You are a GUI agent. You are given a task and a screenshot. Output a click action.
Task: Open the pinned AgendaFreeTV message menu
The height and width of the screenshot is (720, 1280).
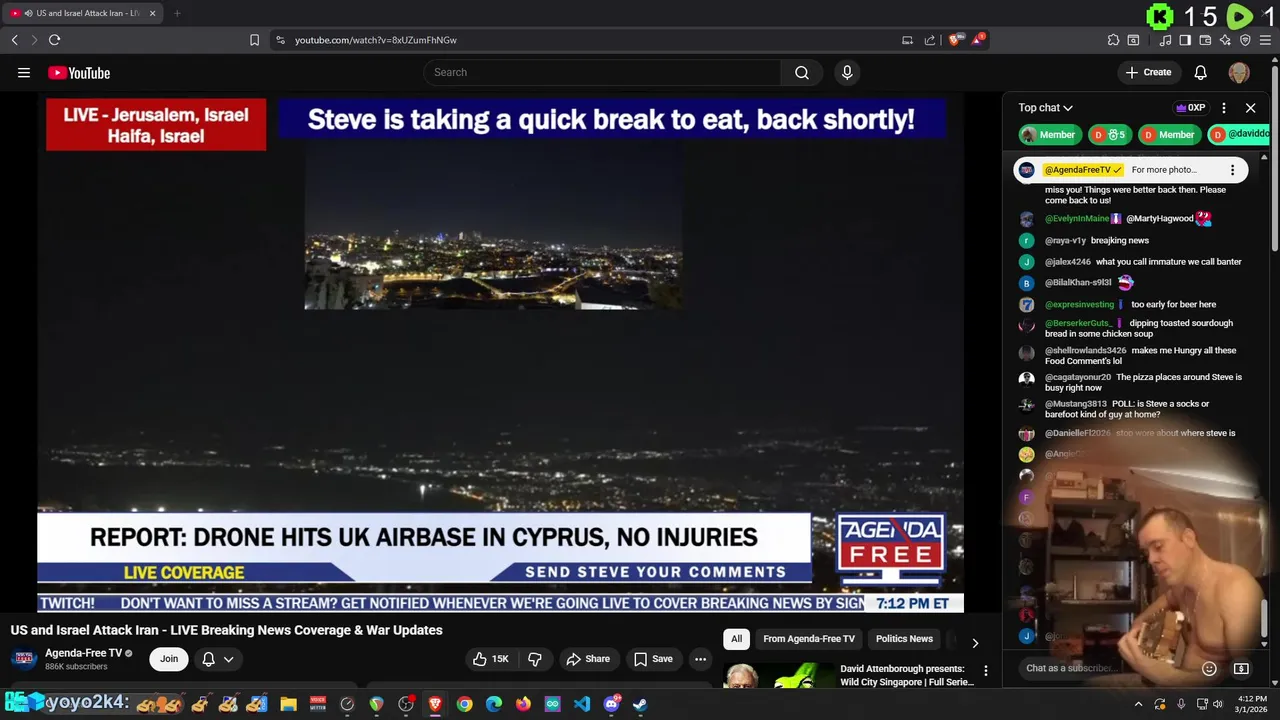pyautogui.click(x=1232, y=170)
